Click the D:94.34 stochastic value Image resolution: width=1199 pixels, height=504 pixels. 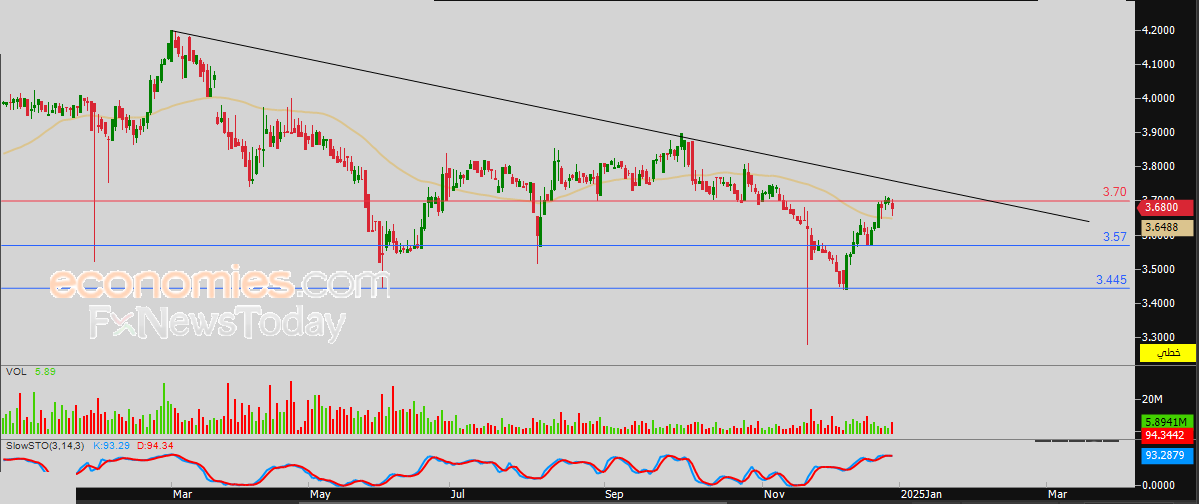point(155,445)
